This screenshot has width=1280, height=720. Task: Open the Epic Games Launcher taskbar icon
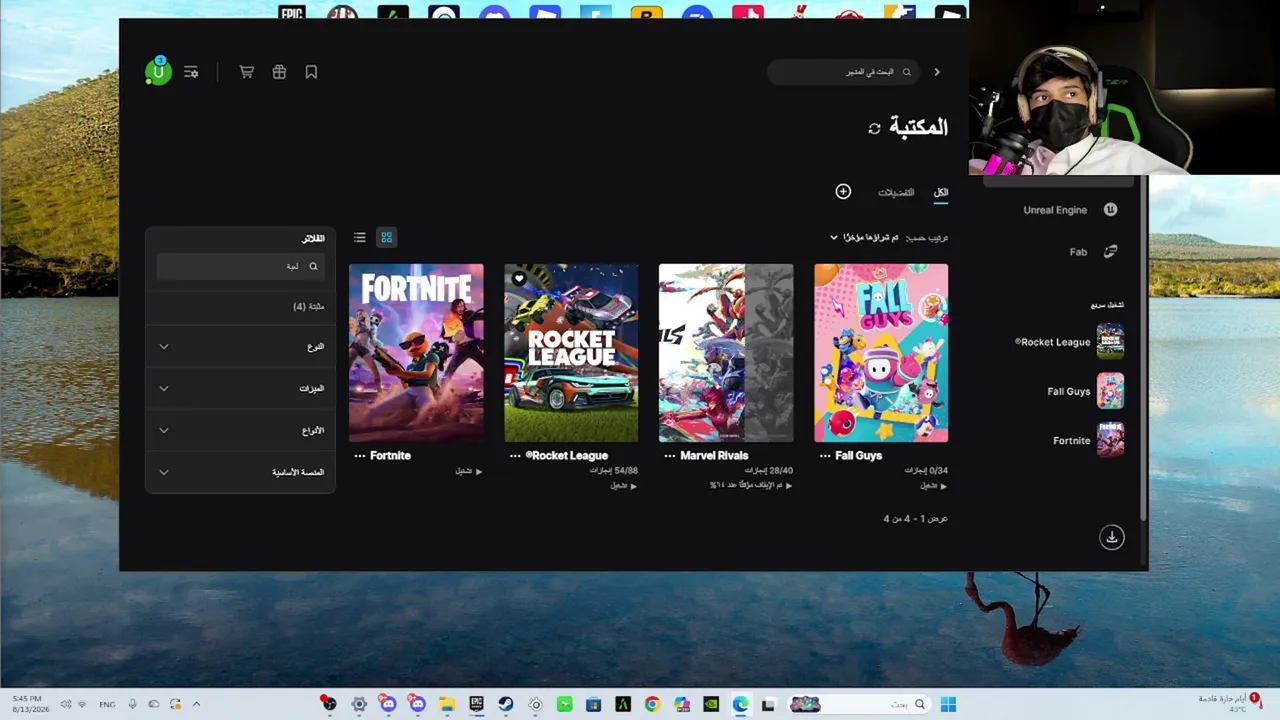pos(476,705)
